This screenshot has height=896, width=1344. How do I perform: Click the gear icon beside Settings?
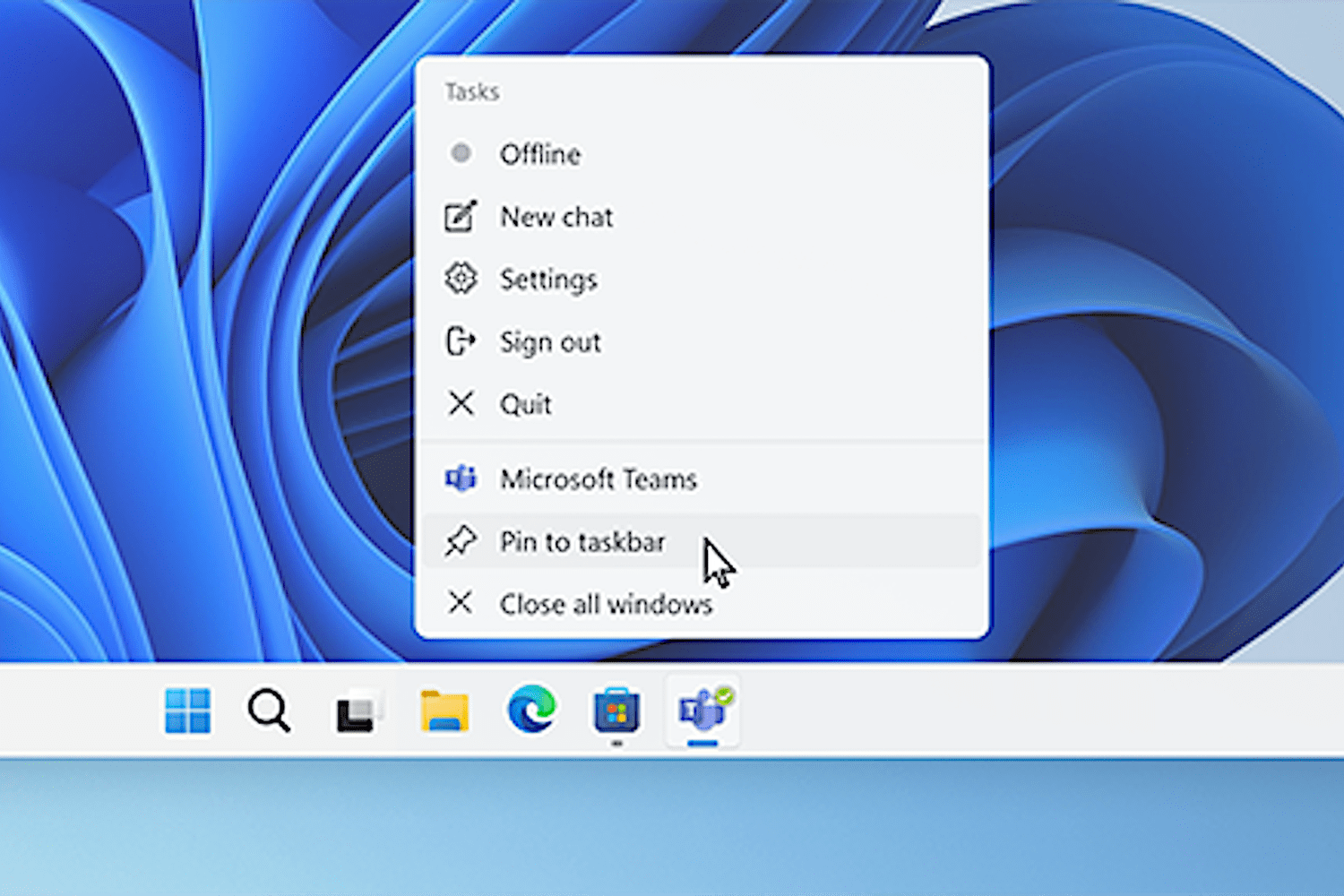(x=461, y=279)
